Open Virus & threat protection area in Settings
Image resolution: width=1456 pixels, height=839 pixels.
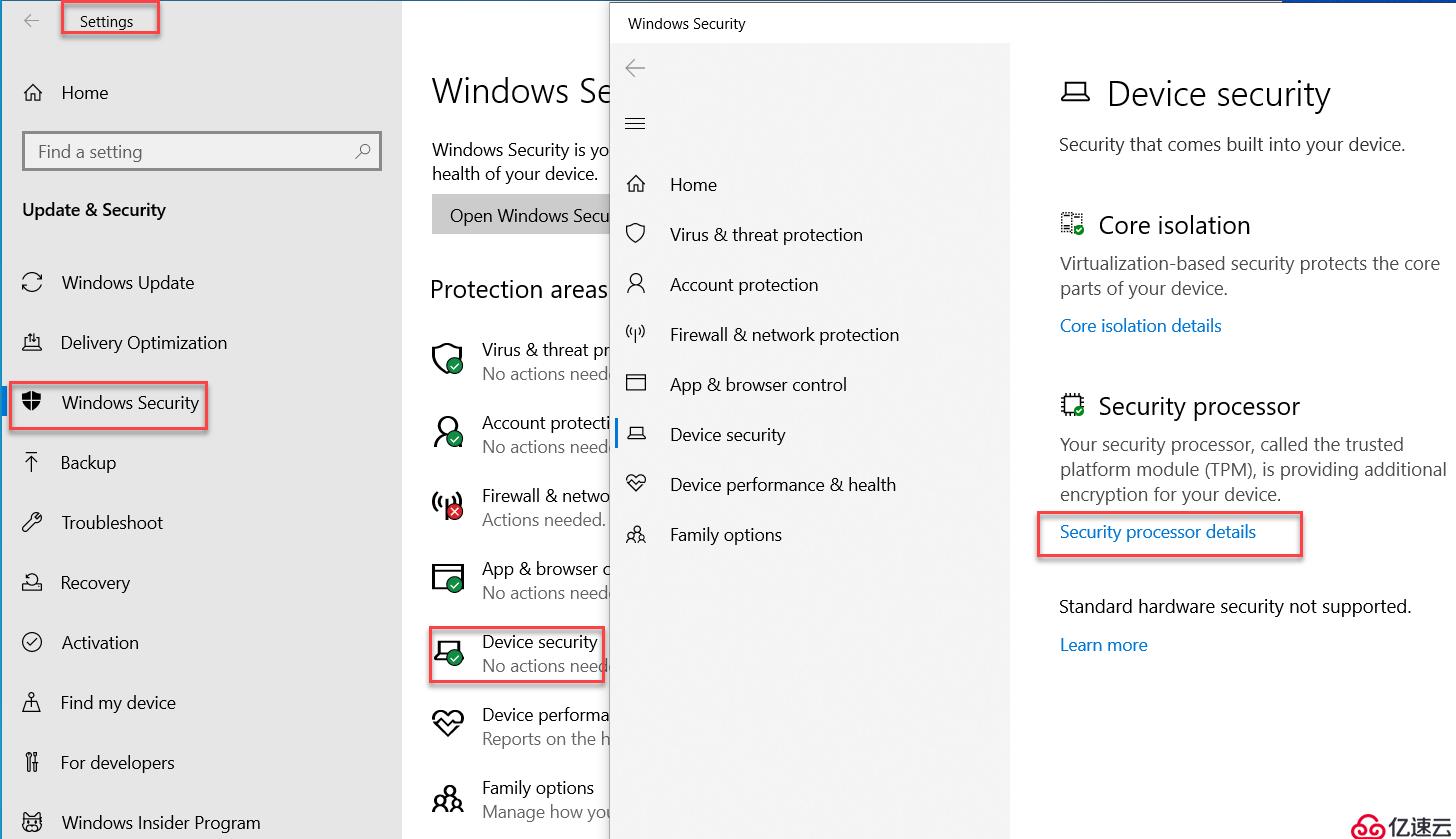(x=520, y=361)
